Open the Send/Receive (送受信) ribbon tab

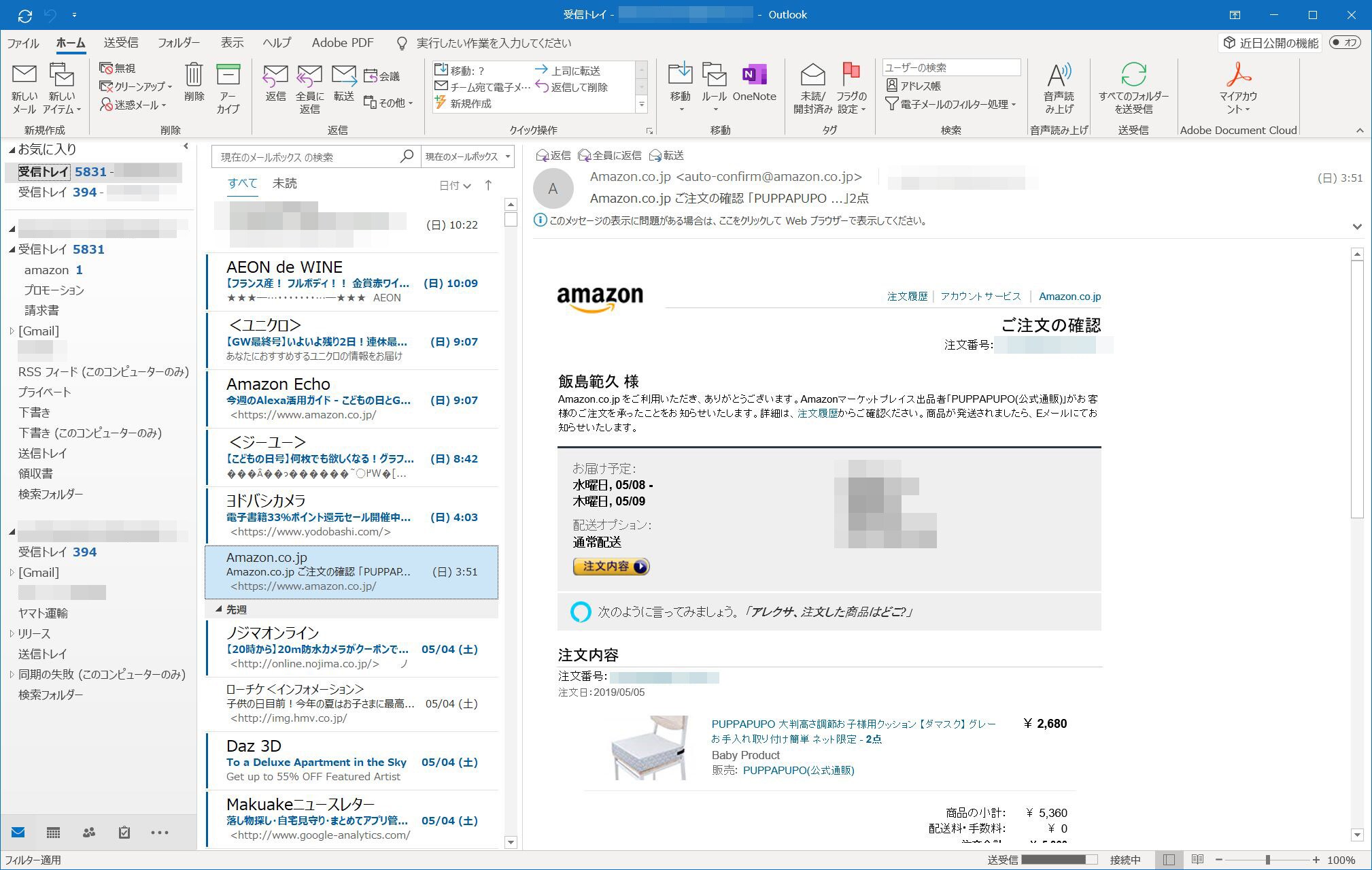point(121,42)
